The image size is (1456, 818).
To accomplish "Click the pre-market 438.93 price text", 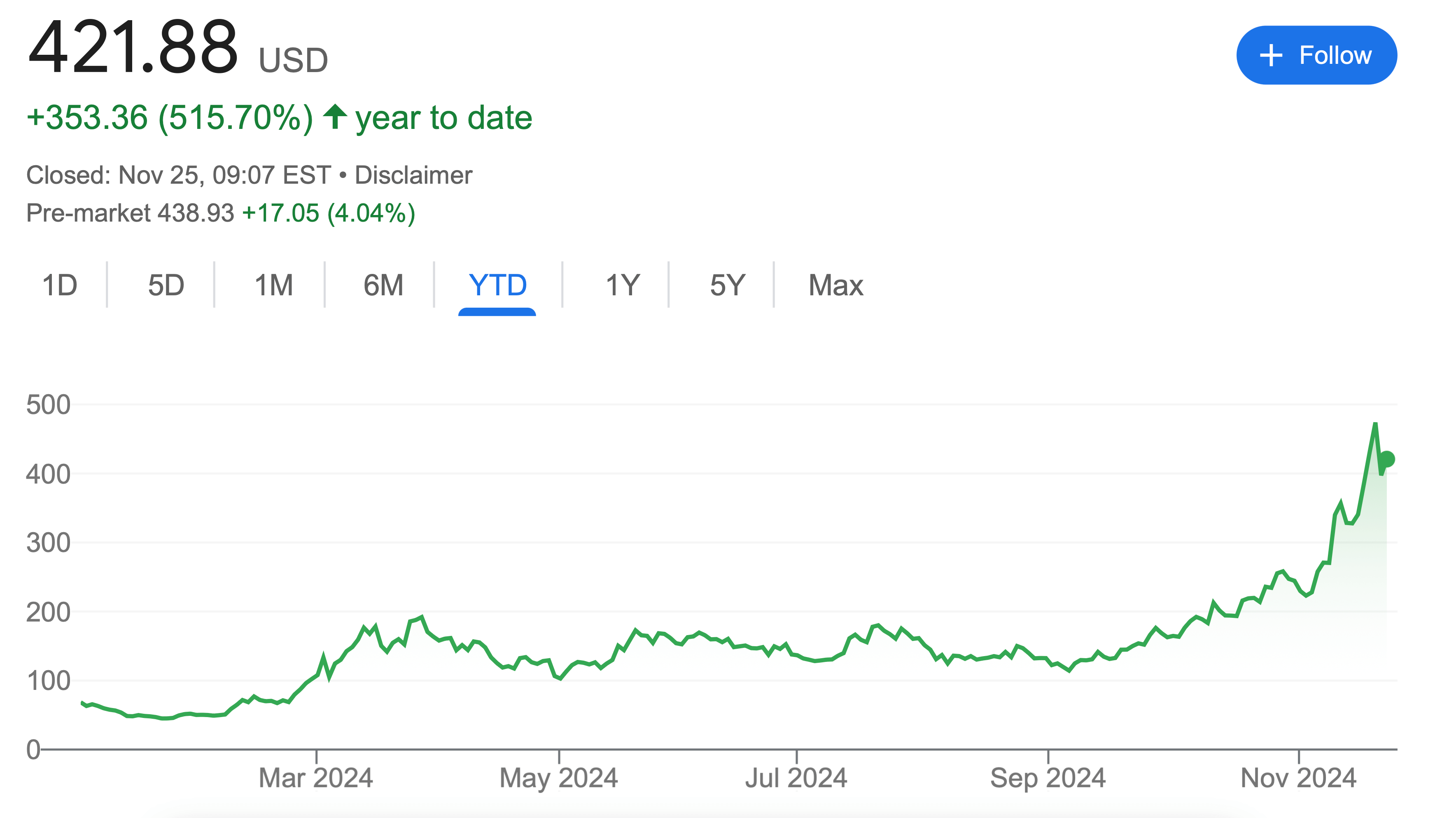I will (196, 213).
